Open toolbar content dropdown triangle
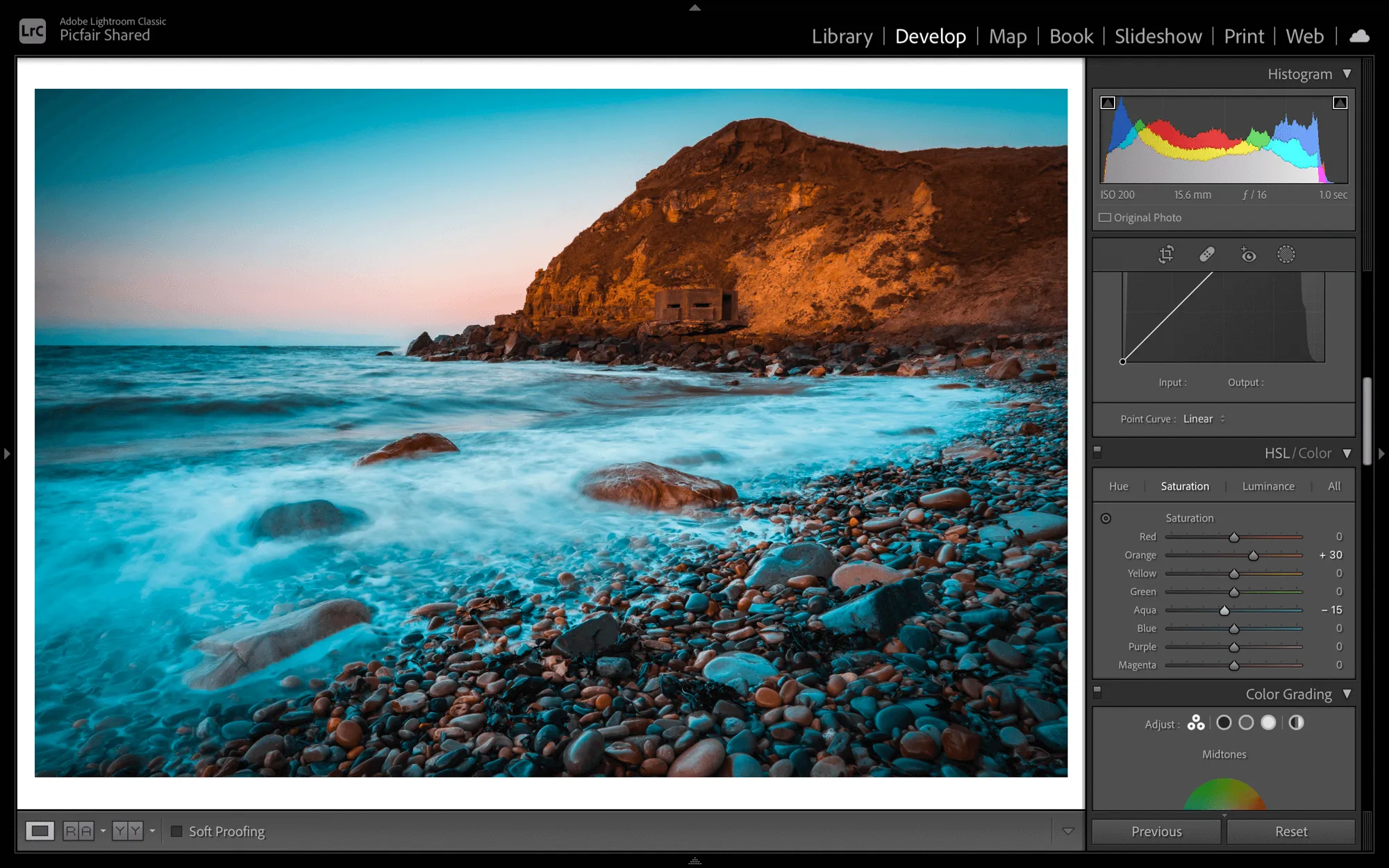This screenshot has height=868, width=1389. click(x=1068, y=831)
